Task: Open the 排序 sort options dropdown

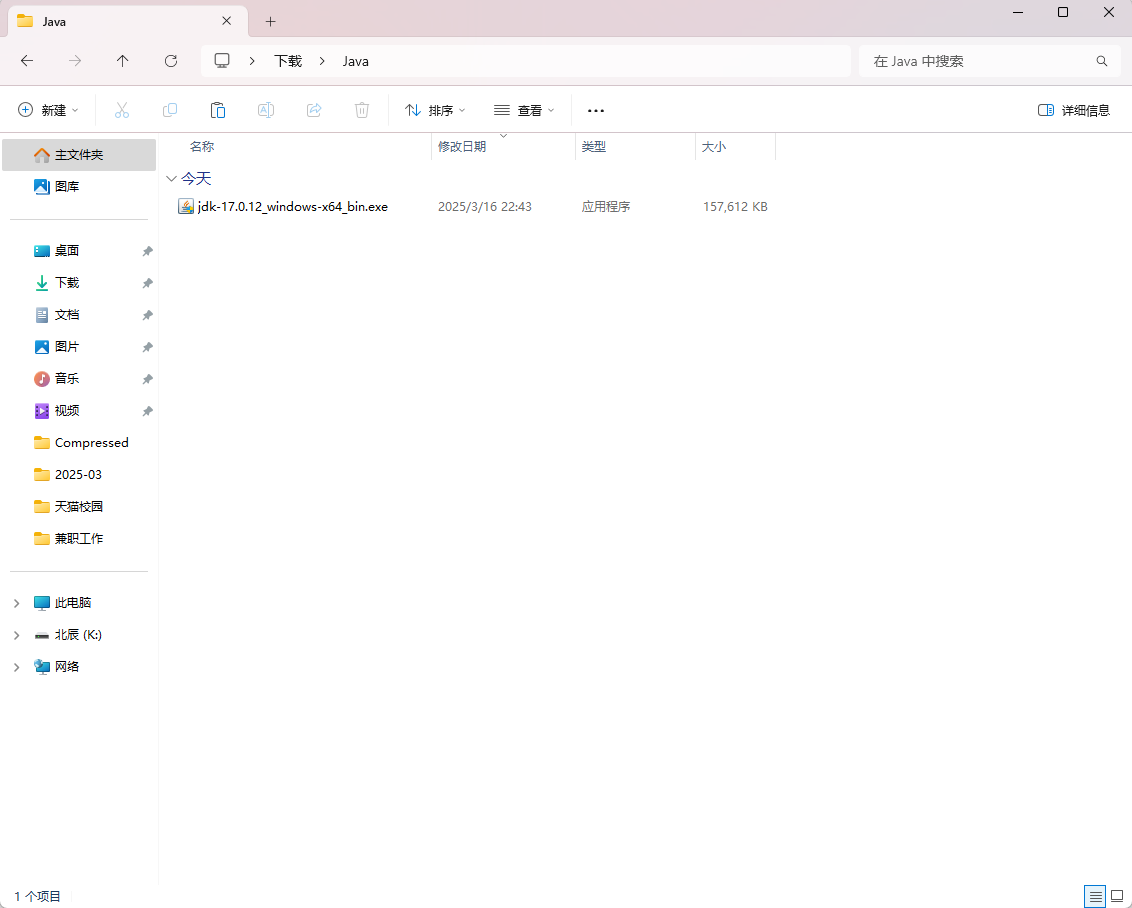Action: coord(434,110)
